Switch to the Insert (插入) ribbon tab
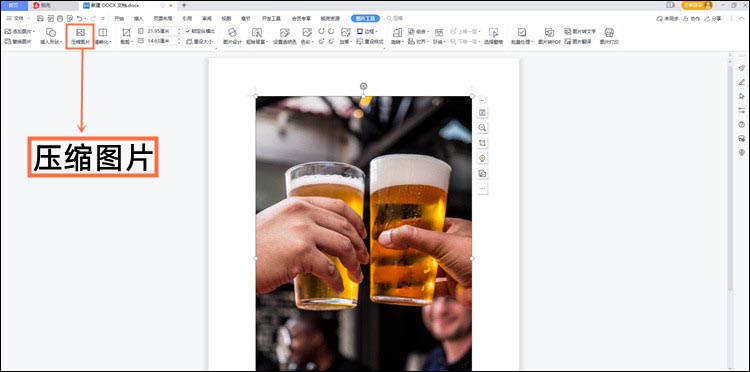The width and height of the screenshot is (750, 372). (138, 18)
